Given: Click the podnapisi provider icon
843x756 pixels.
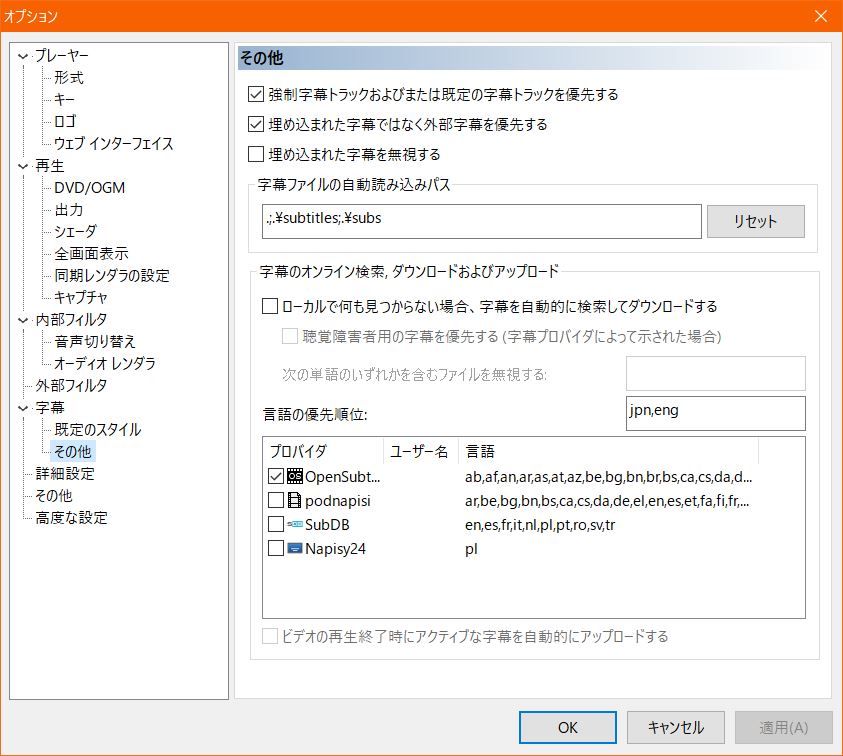Looking at the screenshot, I should (295, 501).
